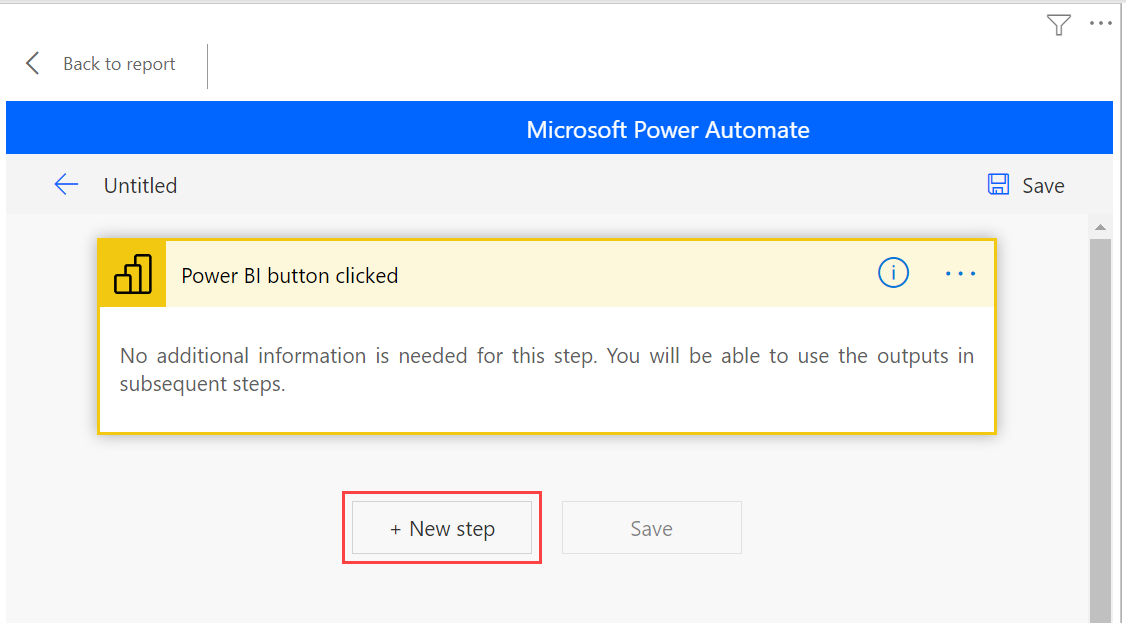Viewport: 1126px width, 623px height.
Task: Click the Save disk icon near Untitled
Action: [998, 184]
